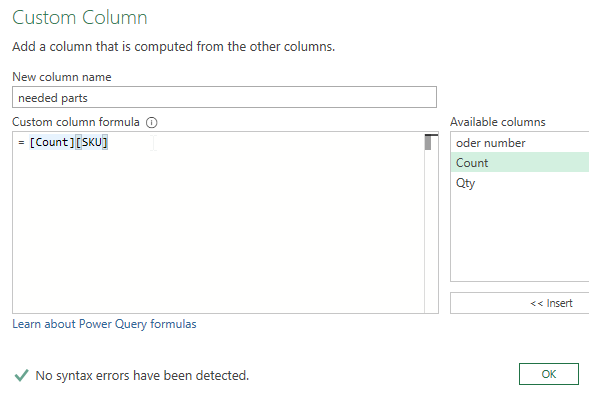Place cursor on [SKU] token in formula
The width and height of the screenshot is (589, 399).
coord(92,142)
